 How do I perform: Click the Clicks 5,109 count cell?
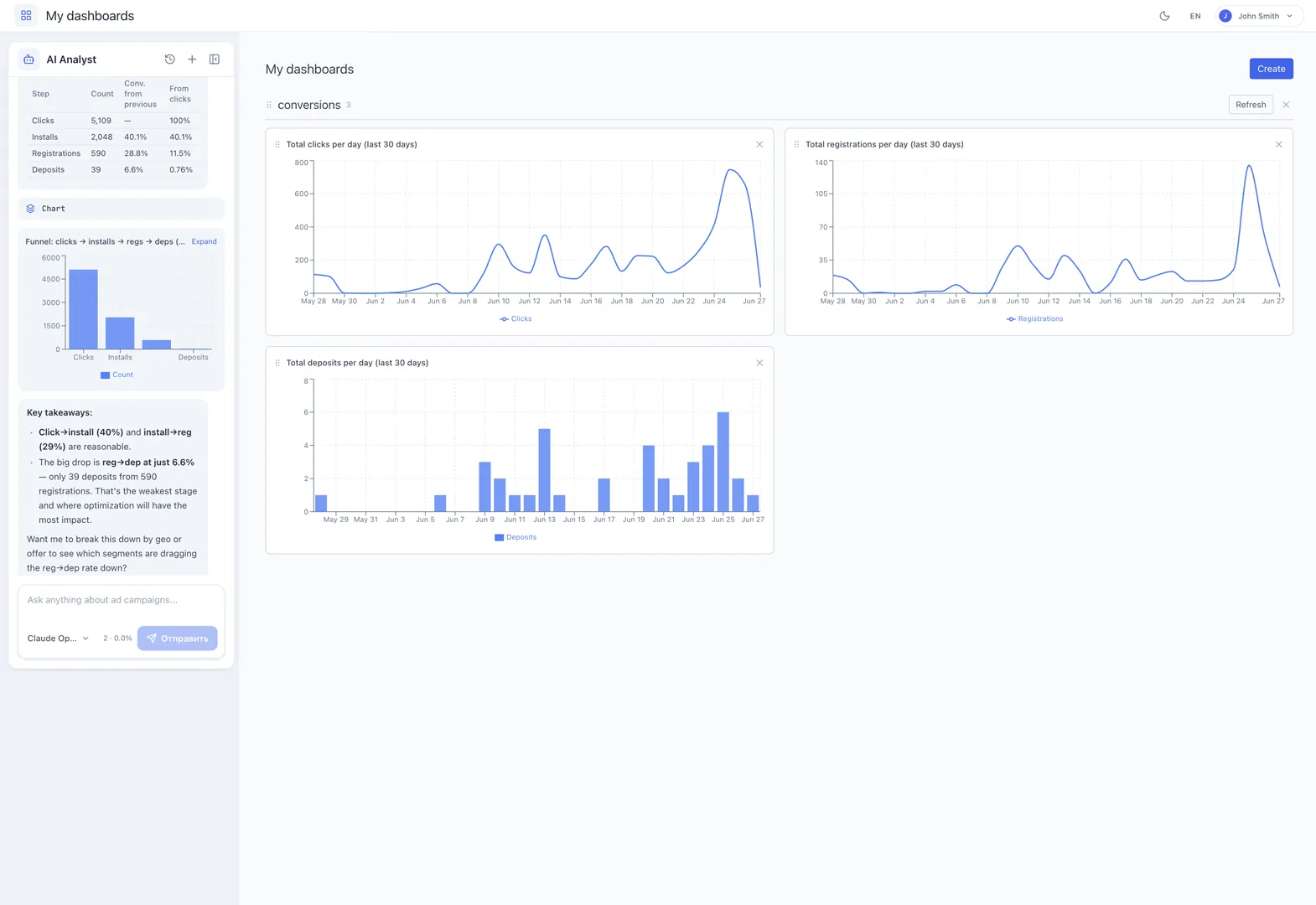coord(101,121)
